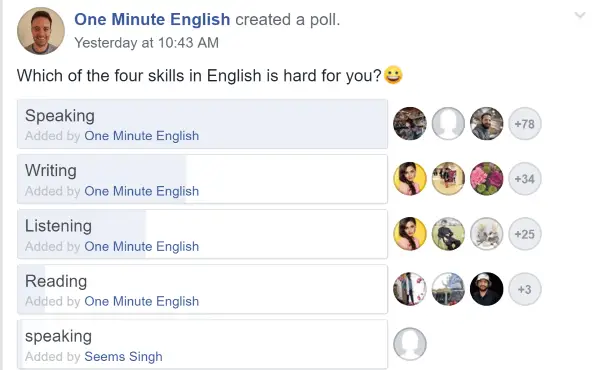Show the +34 more Writing voters
Image resolution: width=600 pixels, height=370 pixels.
point(525,179)
